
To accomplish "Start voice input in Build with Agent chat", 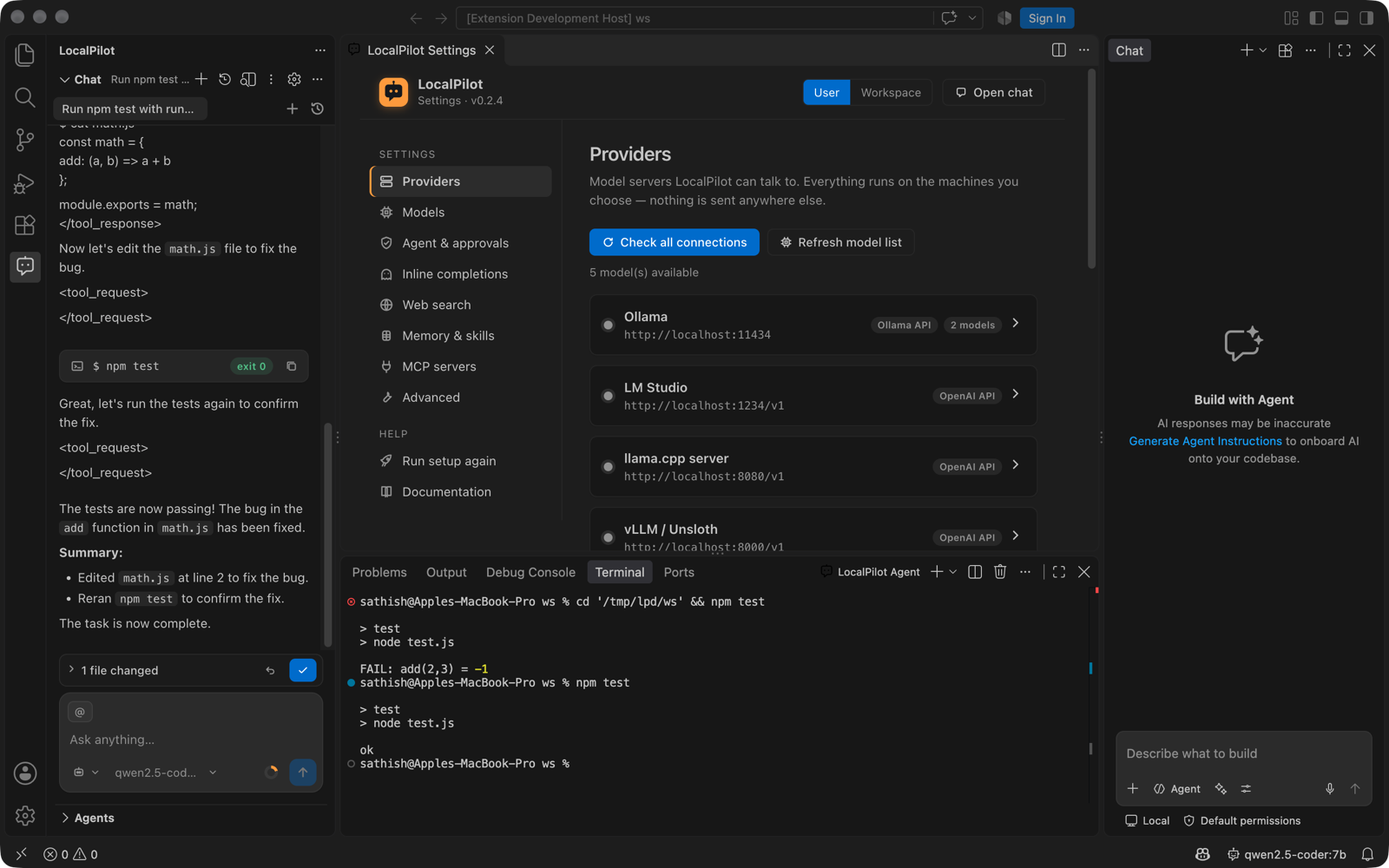I will [1329, 788].
